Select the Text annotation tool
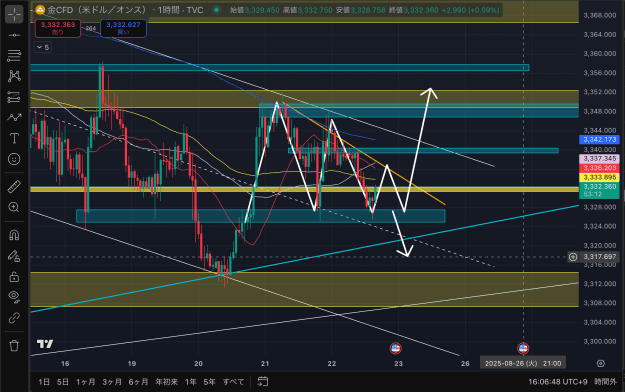The width and height of the screenshot is (625, 392). (14, 138)
